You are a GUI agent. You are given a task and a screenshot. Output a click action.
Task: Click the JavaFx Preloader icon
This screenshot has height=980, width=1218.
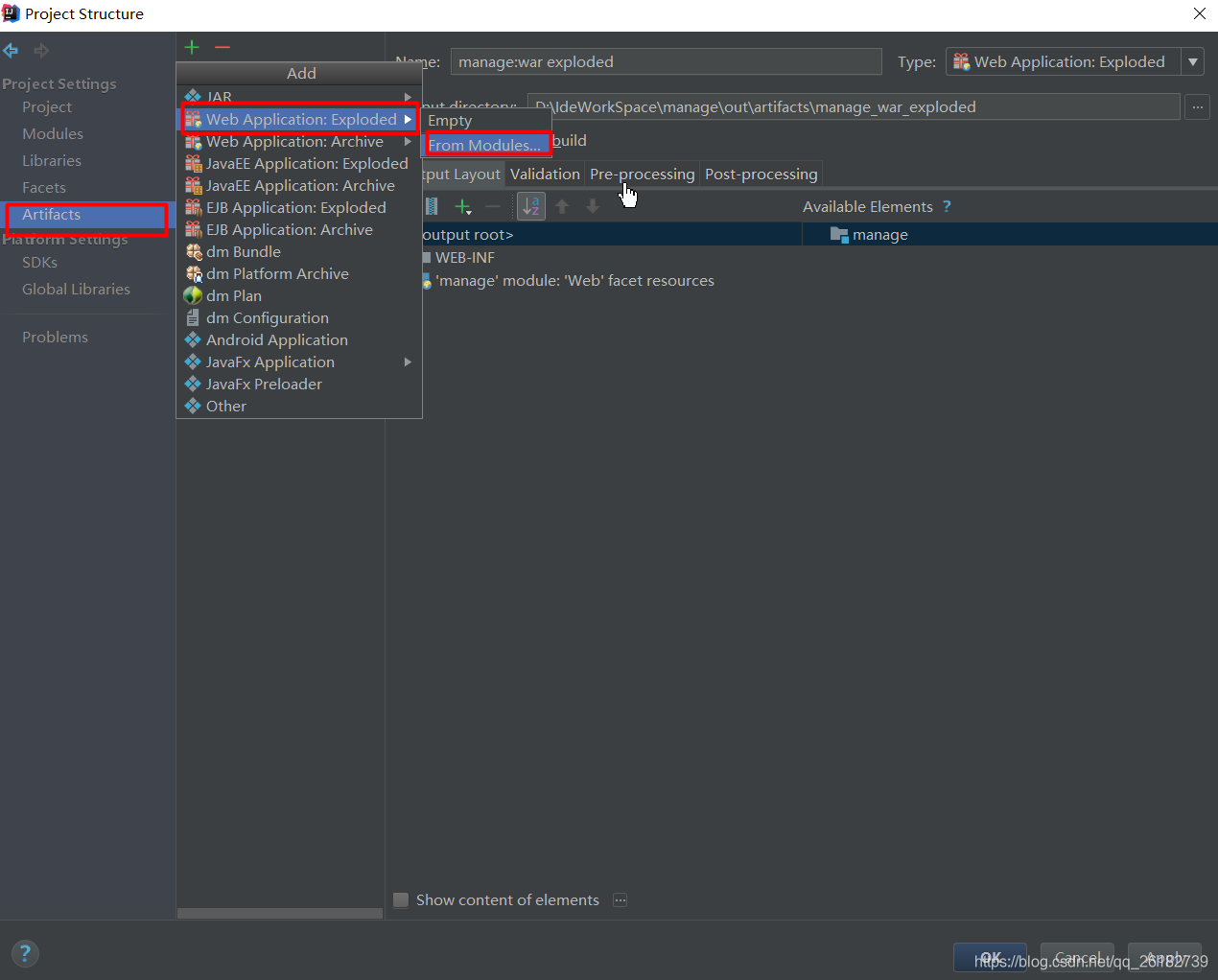[193, 384]
